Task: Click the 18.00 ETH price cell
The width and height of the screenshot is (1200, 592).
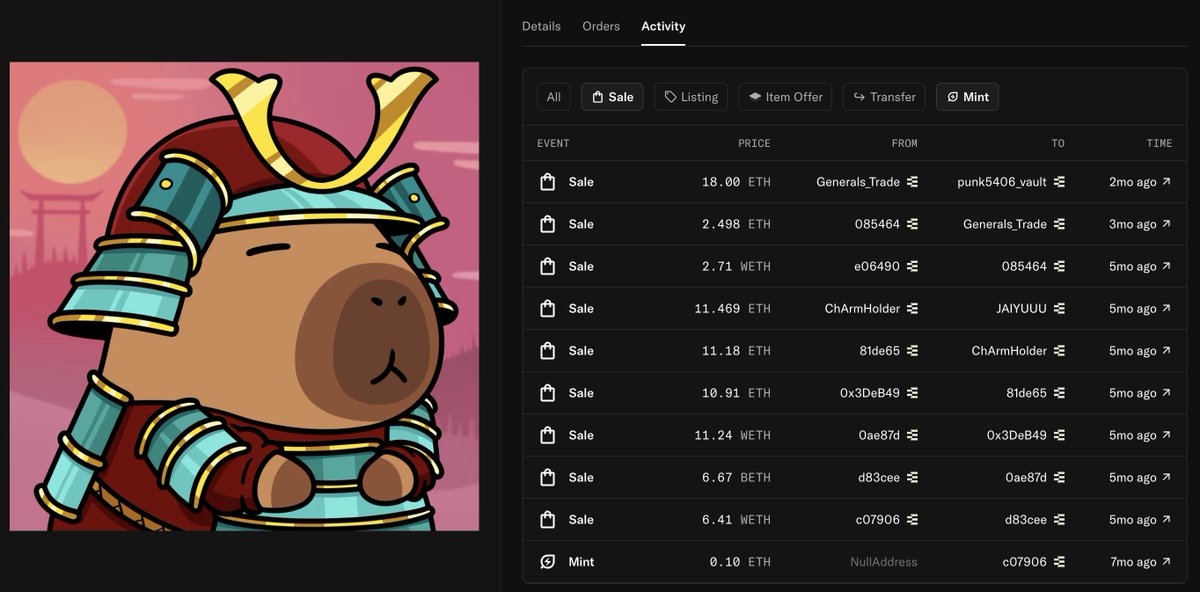Action: (736, 182)
